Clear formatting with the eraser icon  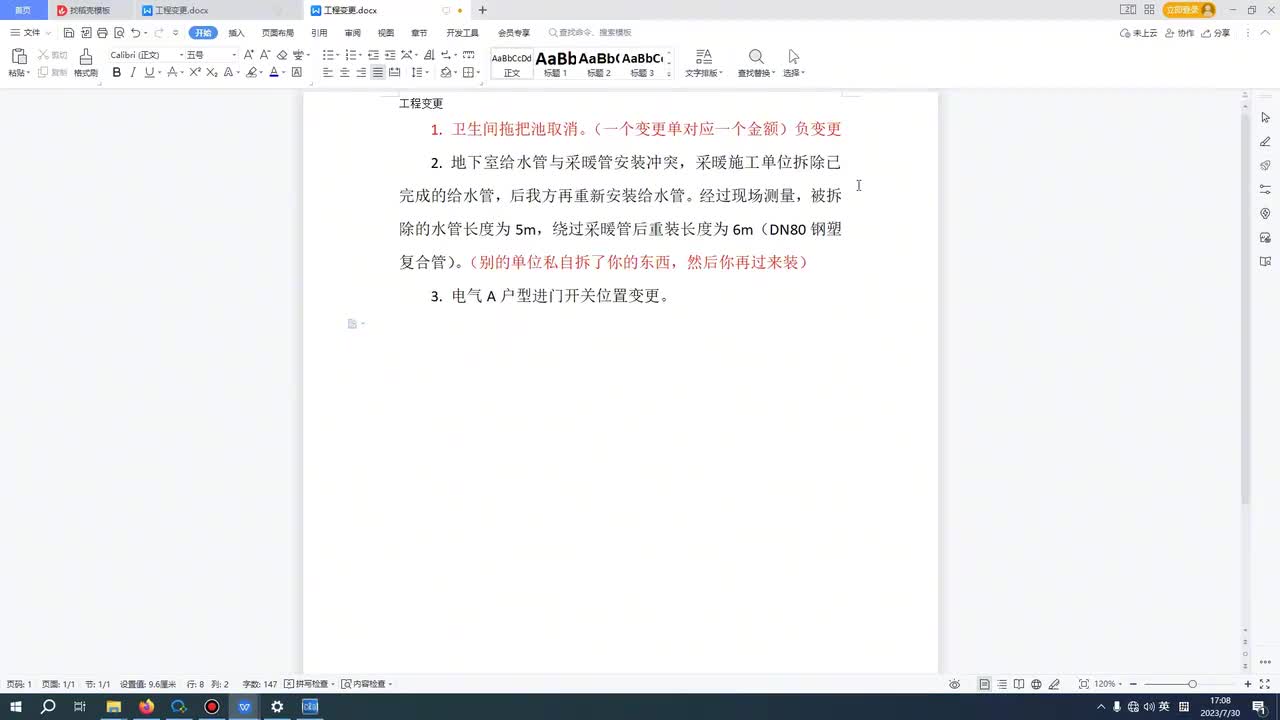click(x=282, y=55)
